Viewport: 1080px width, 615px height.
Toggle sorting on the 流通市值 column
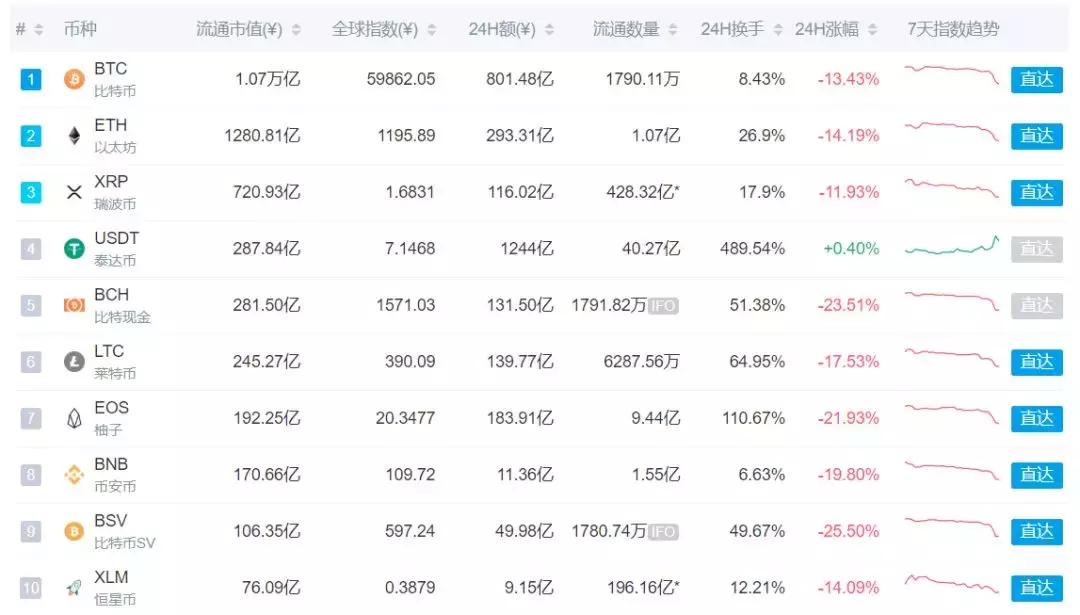(296, 29)
